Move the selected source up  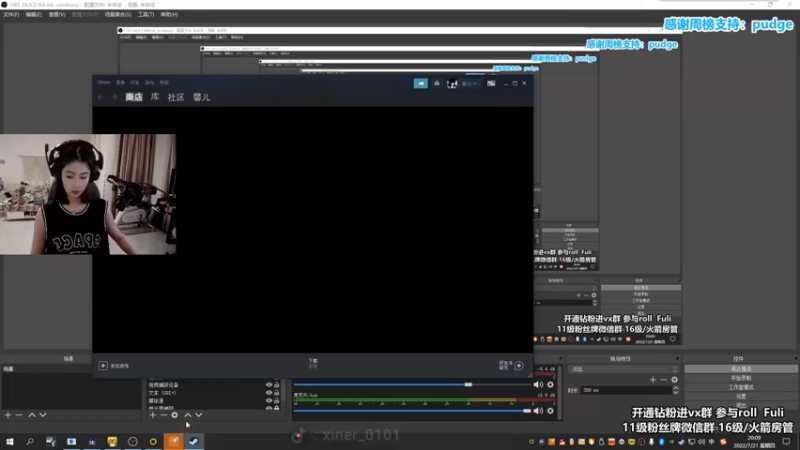click(188, 415)
